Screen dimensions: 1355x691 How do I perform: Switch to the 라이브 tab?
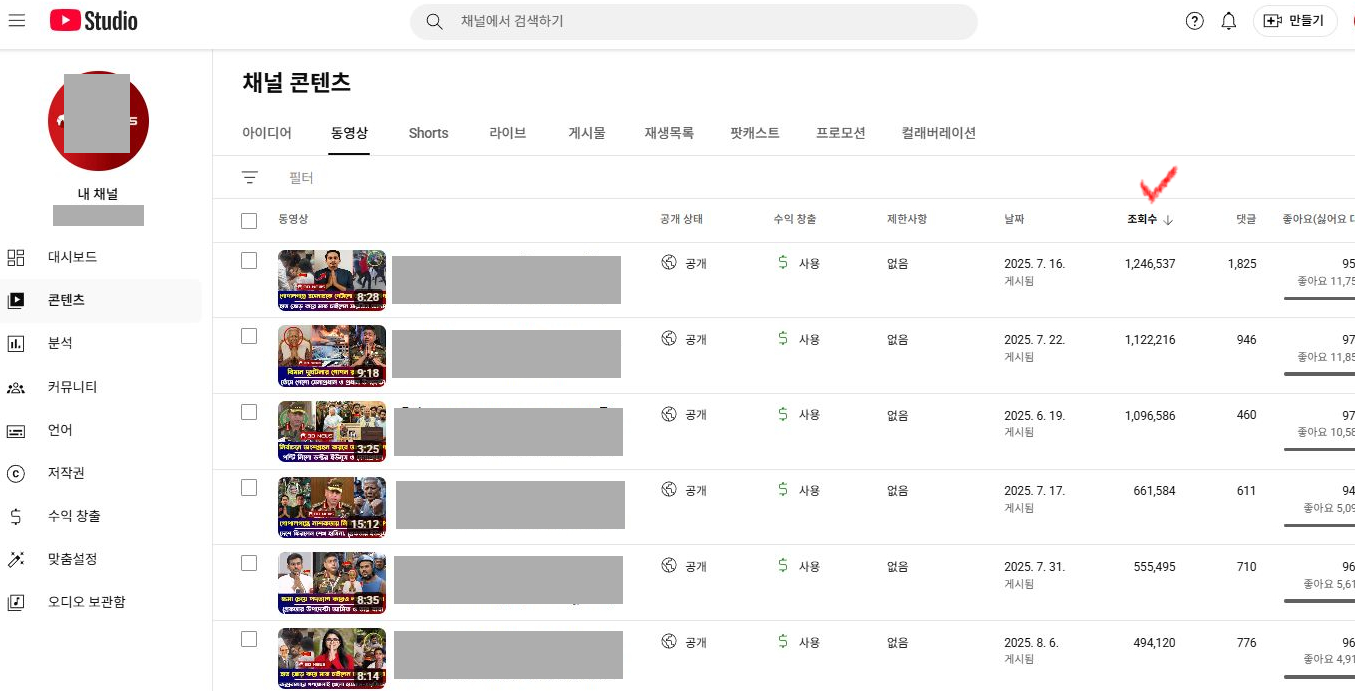tap(507, 133)
